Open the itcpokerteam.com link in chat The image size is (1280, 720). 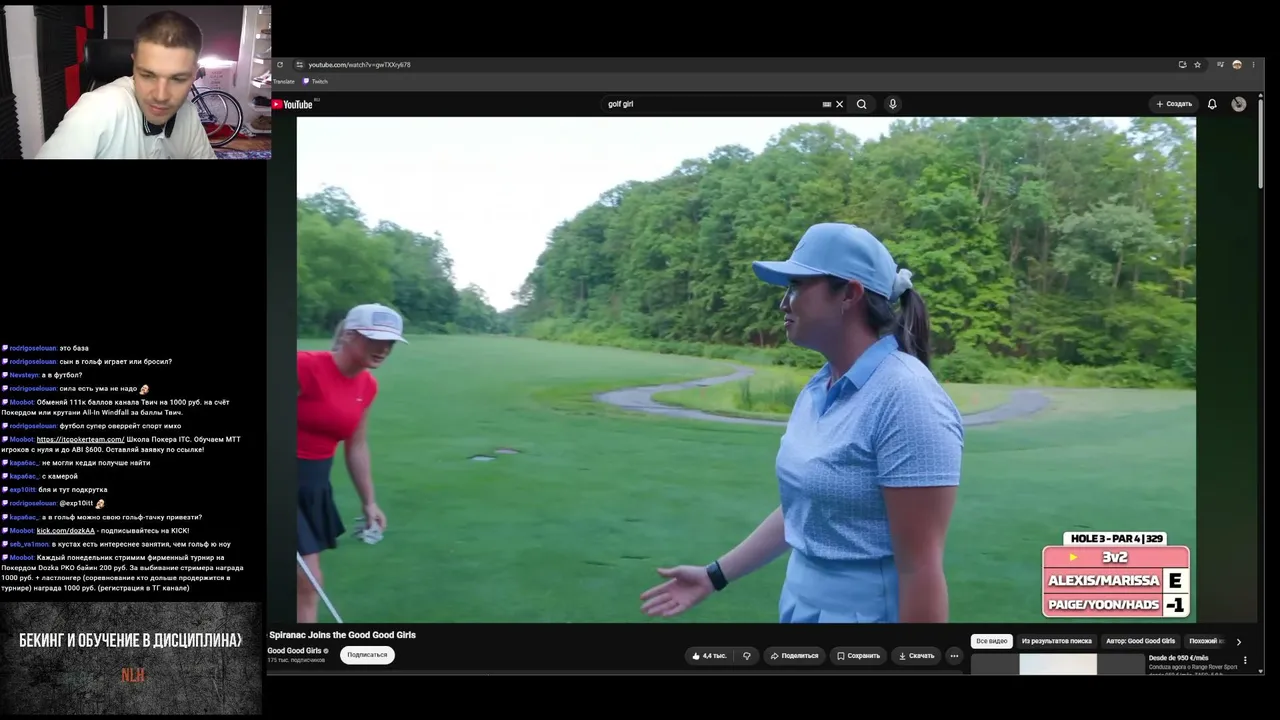(80, 439)
